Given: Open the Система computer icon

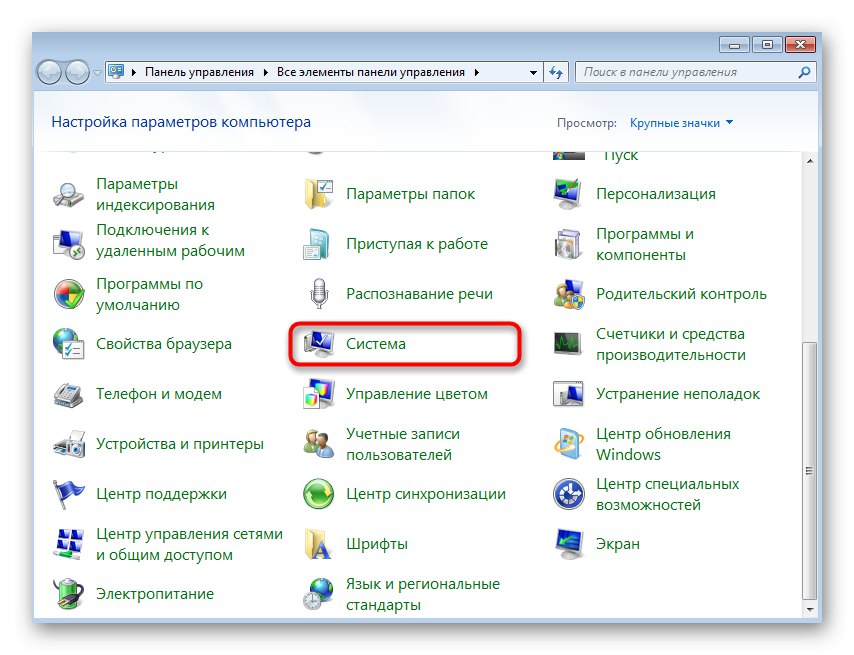Looking at the screenshot, I should [x=319, y=344].
